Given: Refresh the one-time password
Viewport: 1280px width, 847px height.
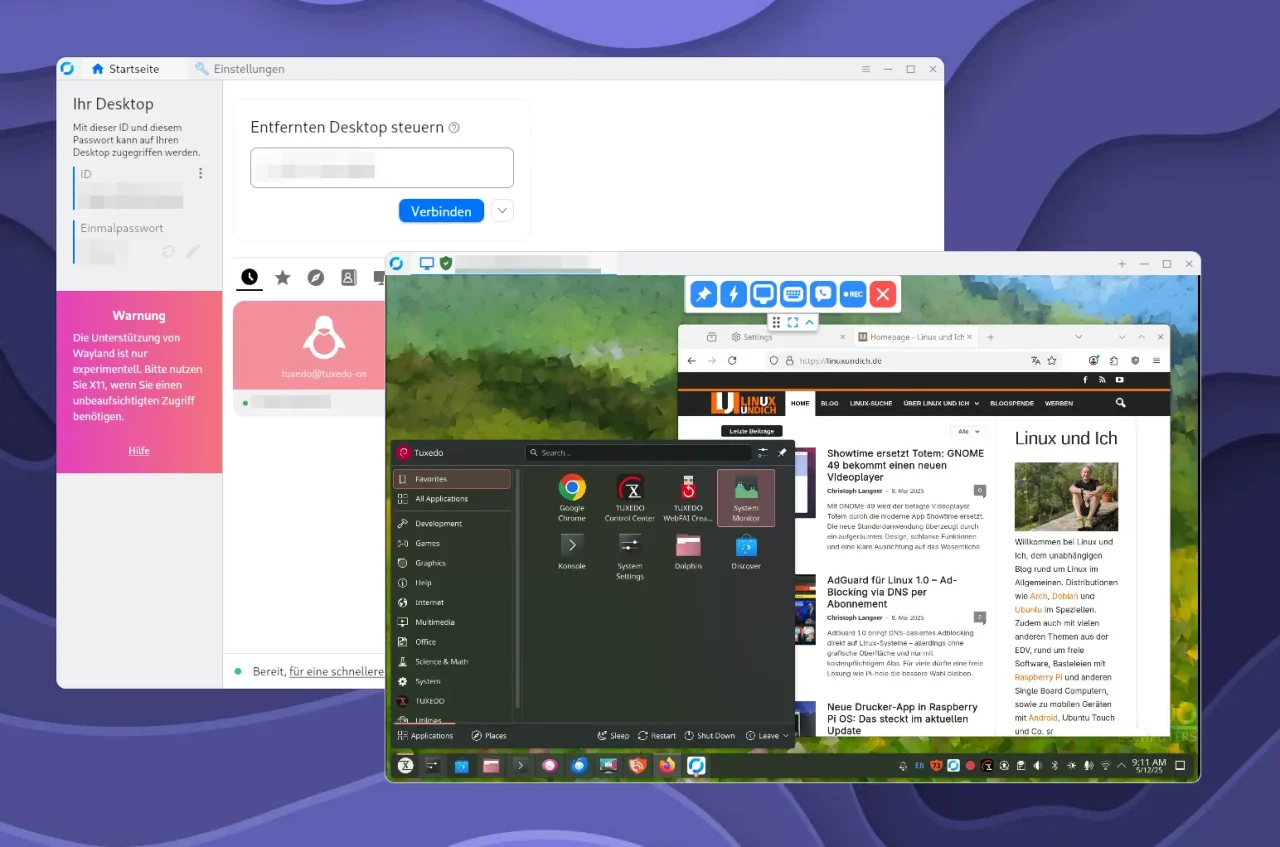Looking at the screenshot, I should [169, 251].
